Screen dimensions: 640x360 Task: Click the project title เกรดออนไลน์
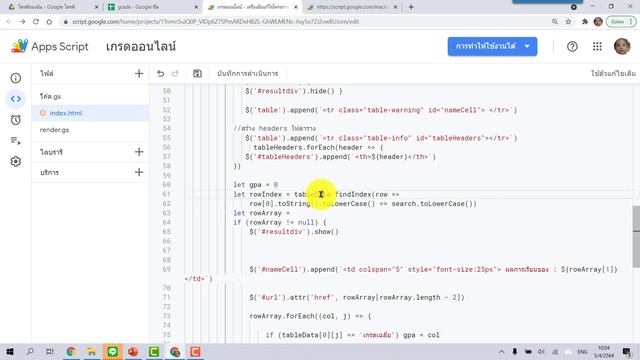click(141, 47)
